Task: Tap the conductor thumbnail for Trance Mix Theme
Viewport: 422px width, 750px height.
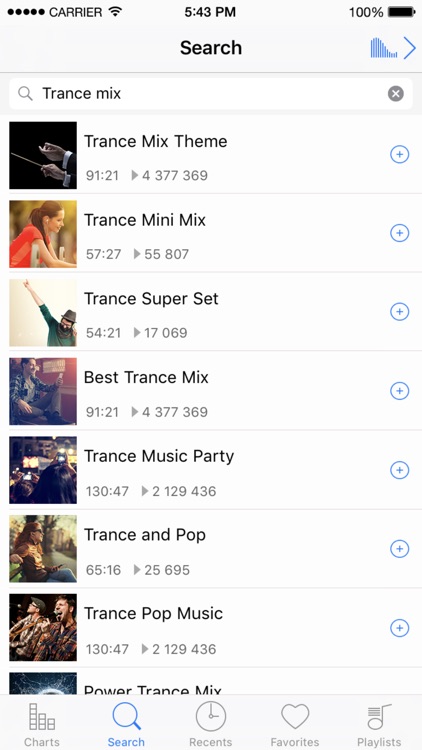Action: point(43,155)
